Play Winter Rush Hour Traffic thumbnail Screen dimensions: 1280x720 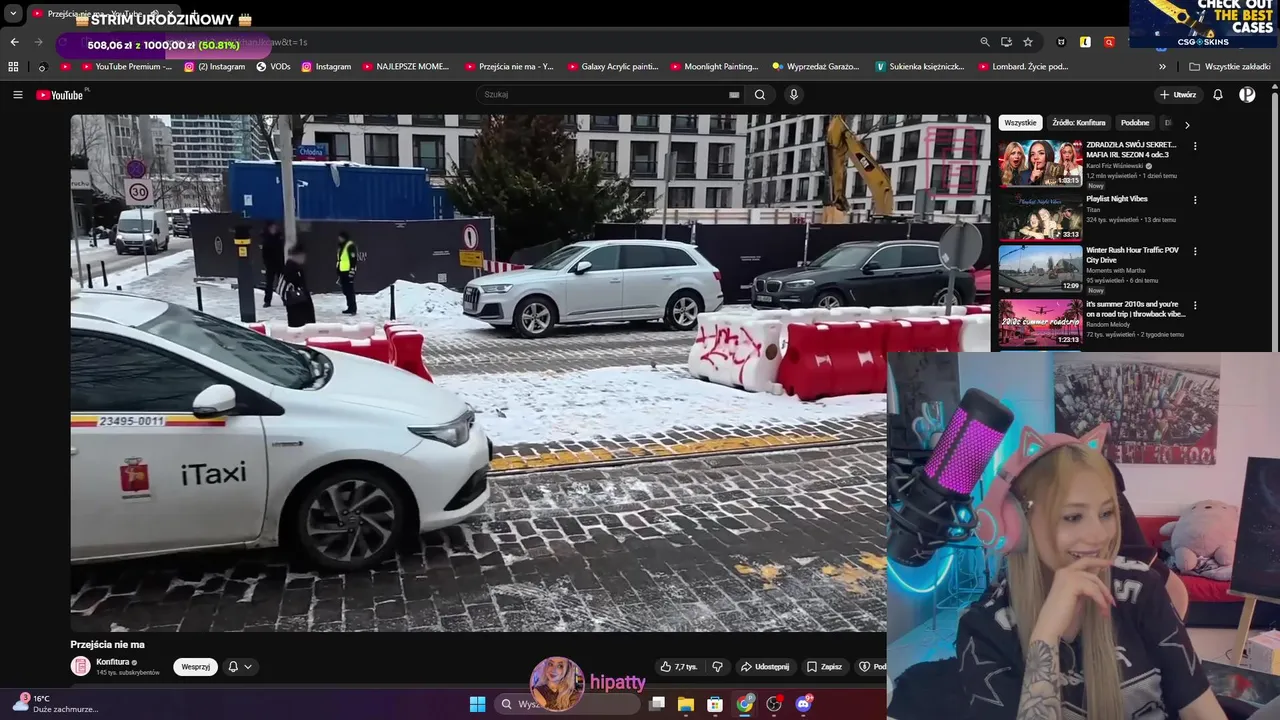1040,269
